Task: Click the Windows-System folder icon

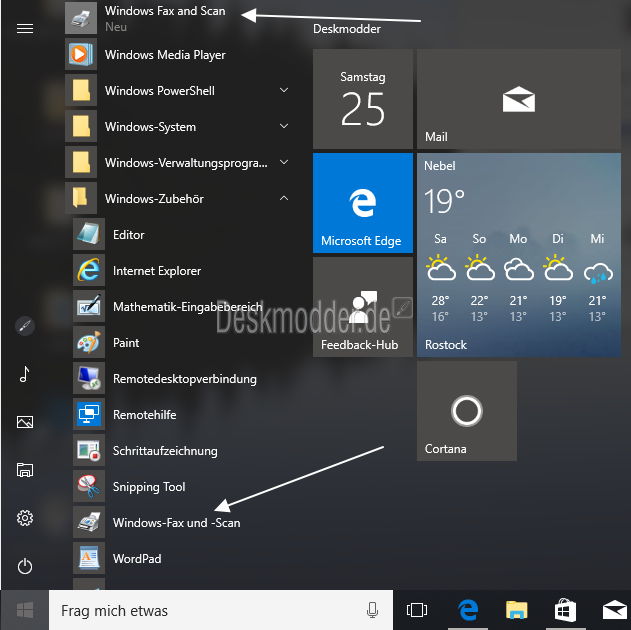Action: point(81,126)
